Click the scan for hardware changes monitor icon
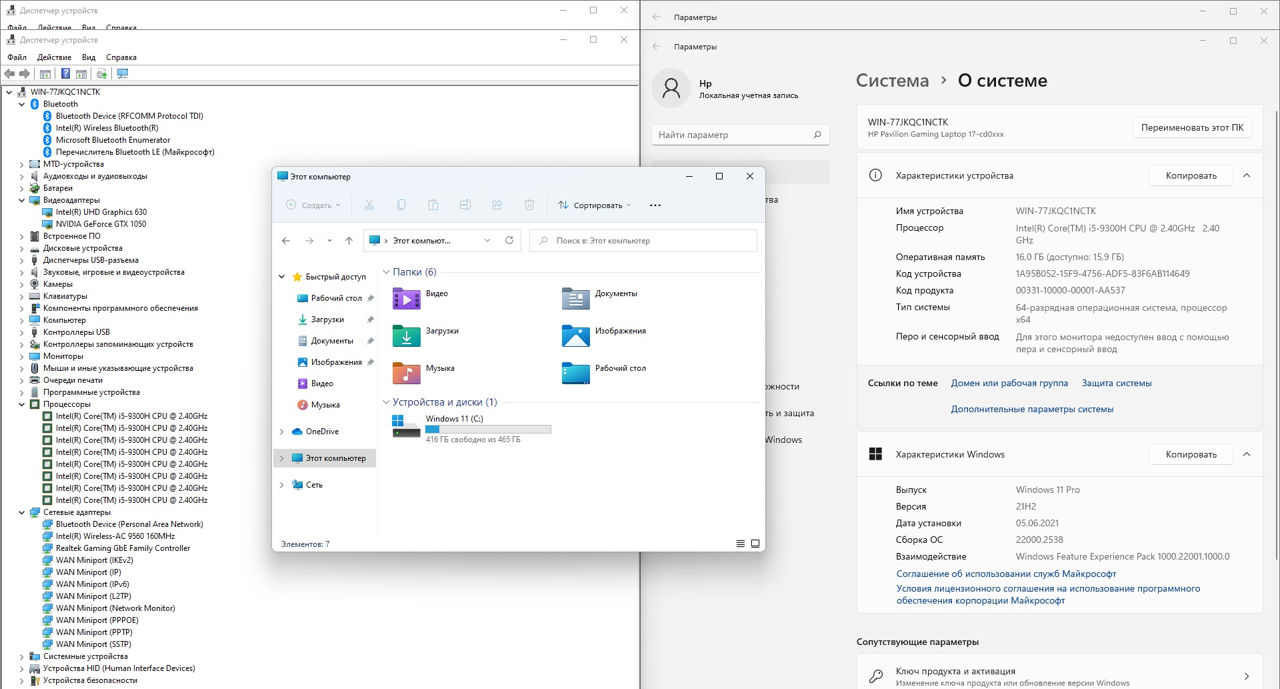The width and height of the screenshot is (1280, 689). click(122, 74)
